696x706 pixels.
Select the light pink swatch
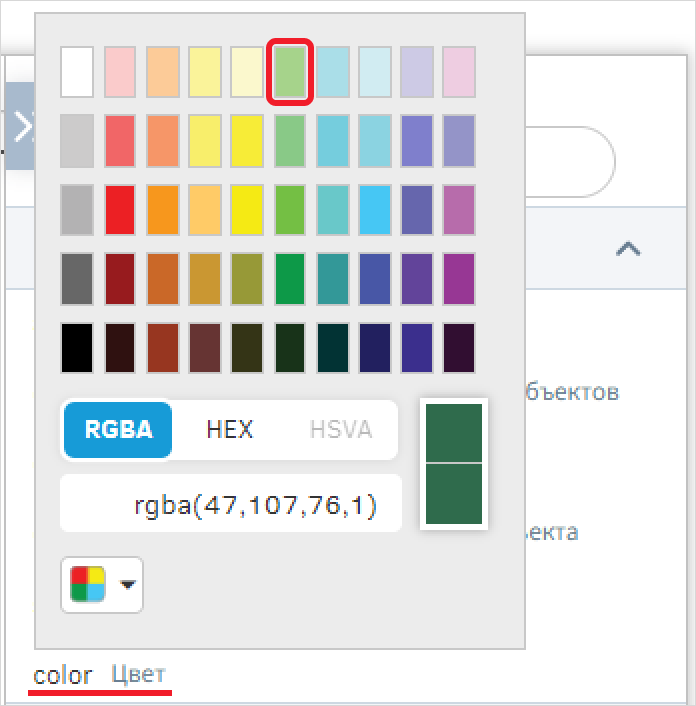[x=119, y=71]
